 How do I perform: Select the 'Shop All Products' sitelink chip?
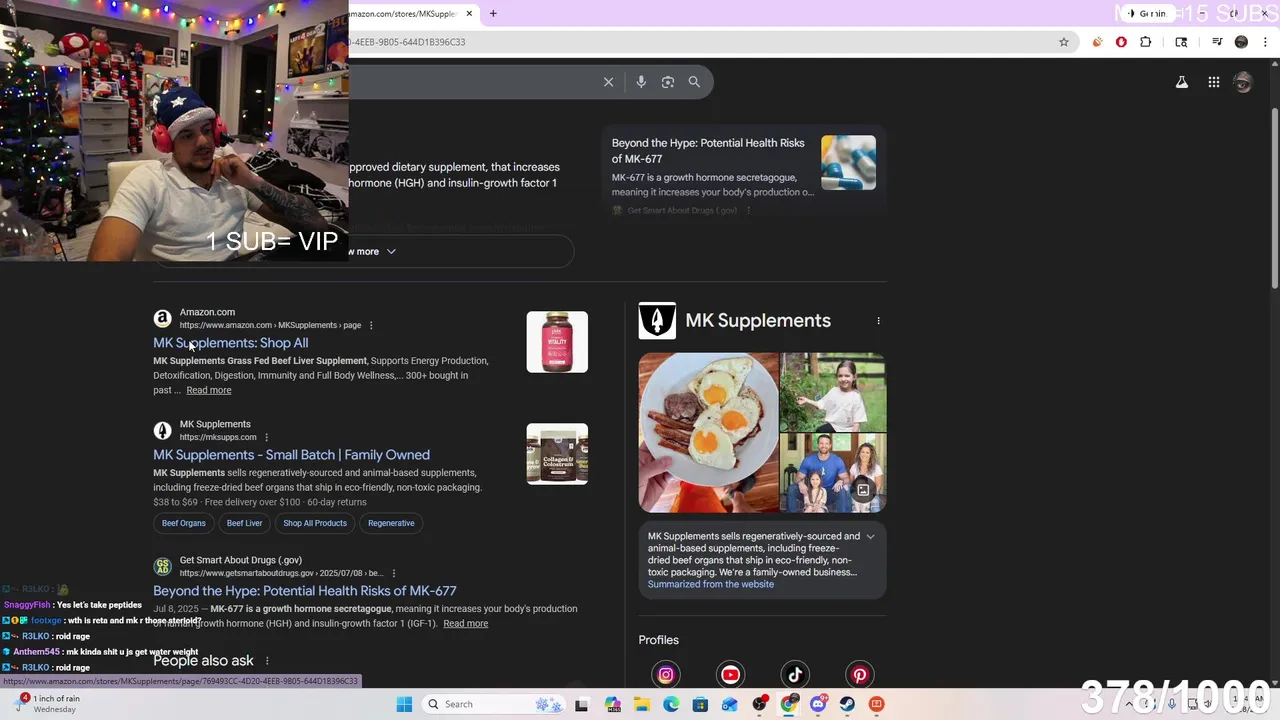[x=314, y=523]
